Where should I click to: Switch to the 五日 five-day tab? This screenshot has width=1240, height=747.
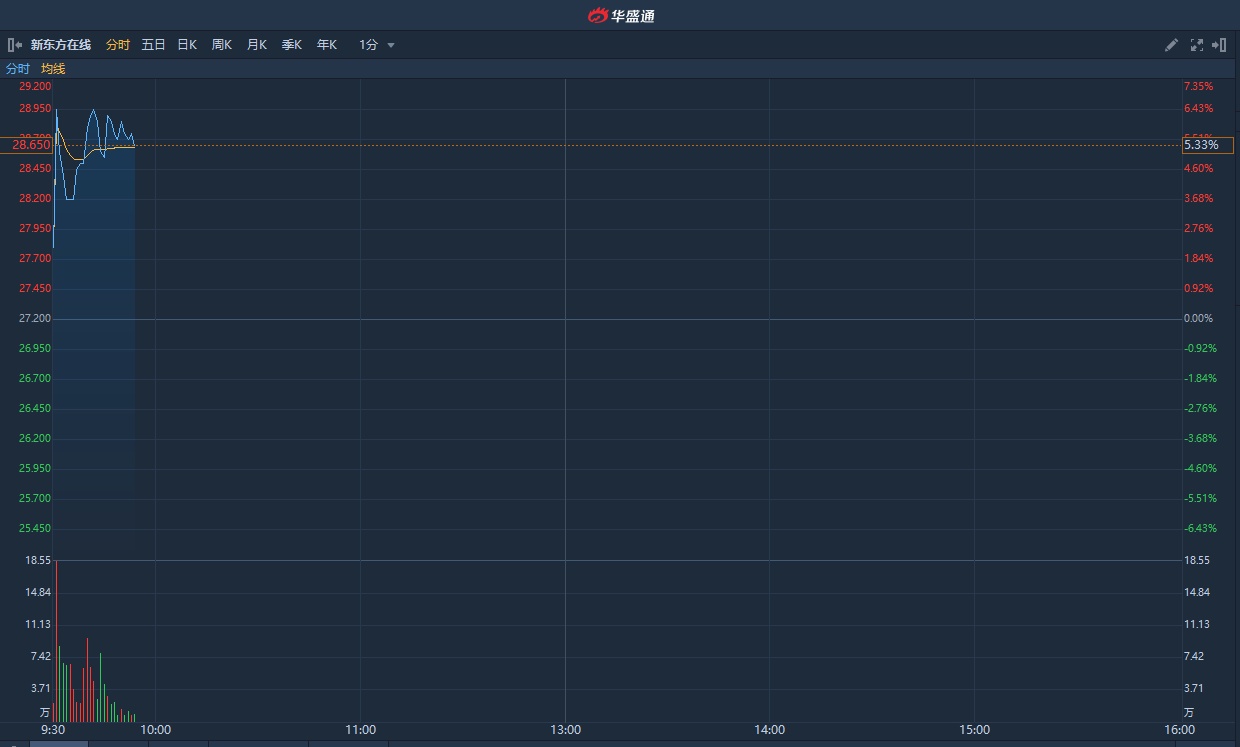(153, 45)
